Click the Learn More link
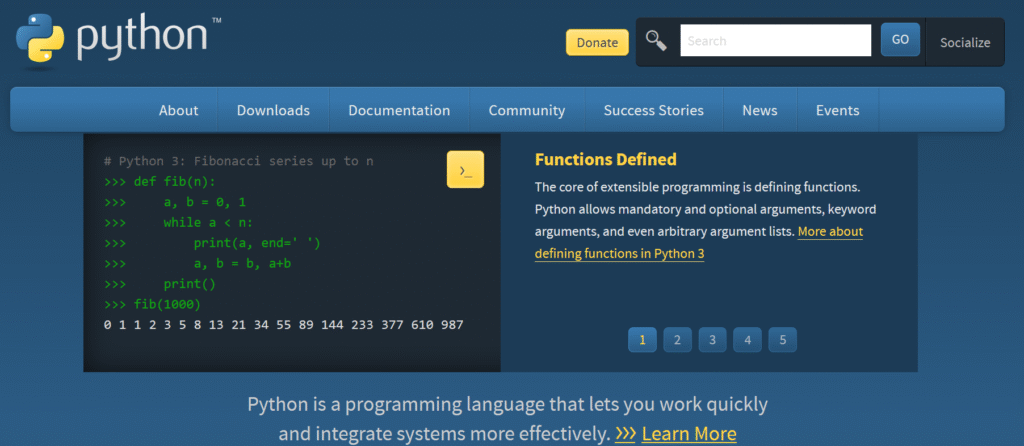The width and height of the screenshot is (1024, 446). pos(689,434)
